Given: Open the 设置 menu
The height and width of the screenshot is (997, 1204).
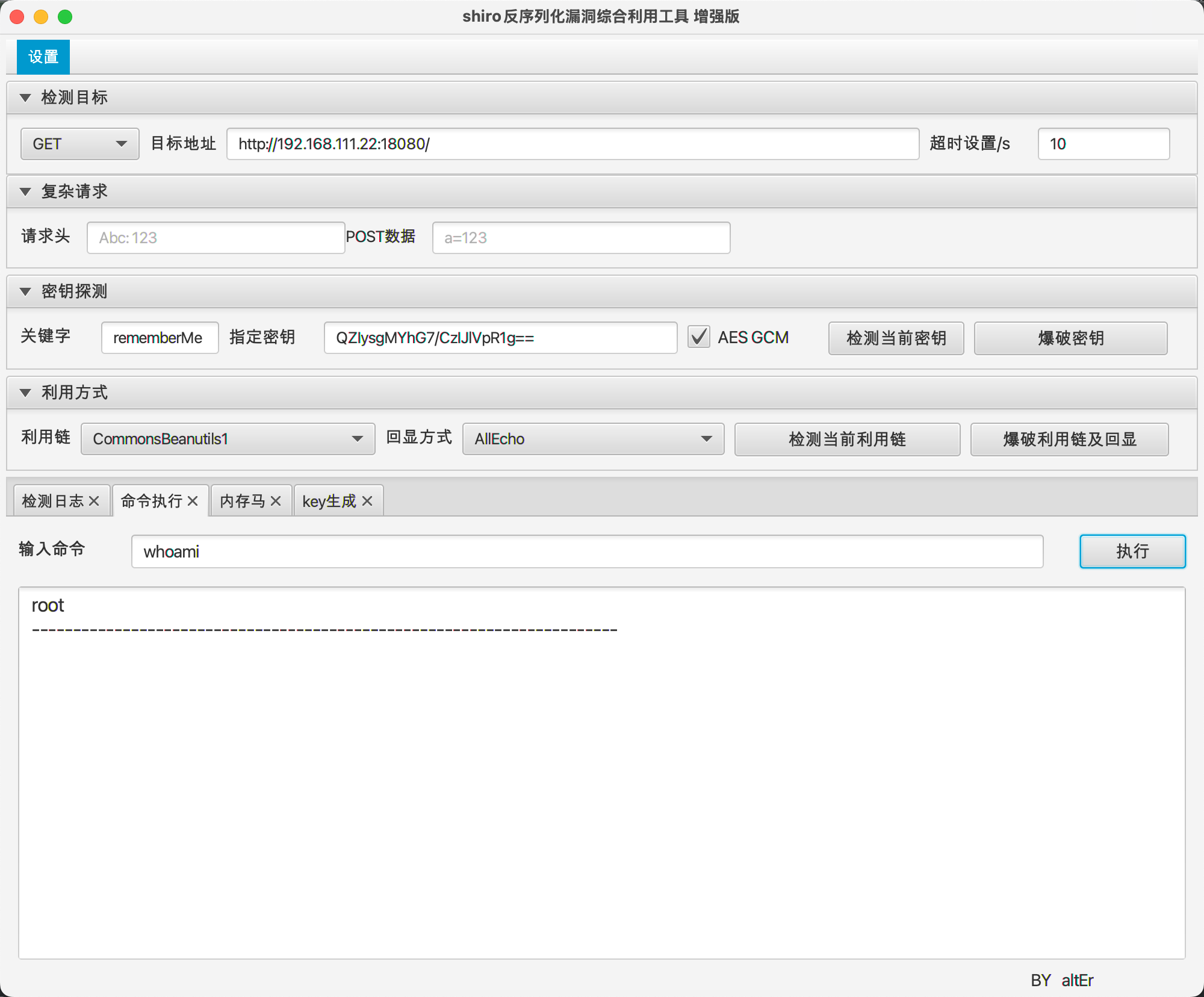Looking at the screenshot, I should click(43, 57).
